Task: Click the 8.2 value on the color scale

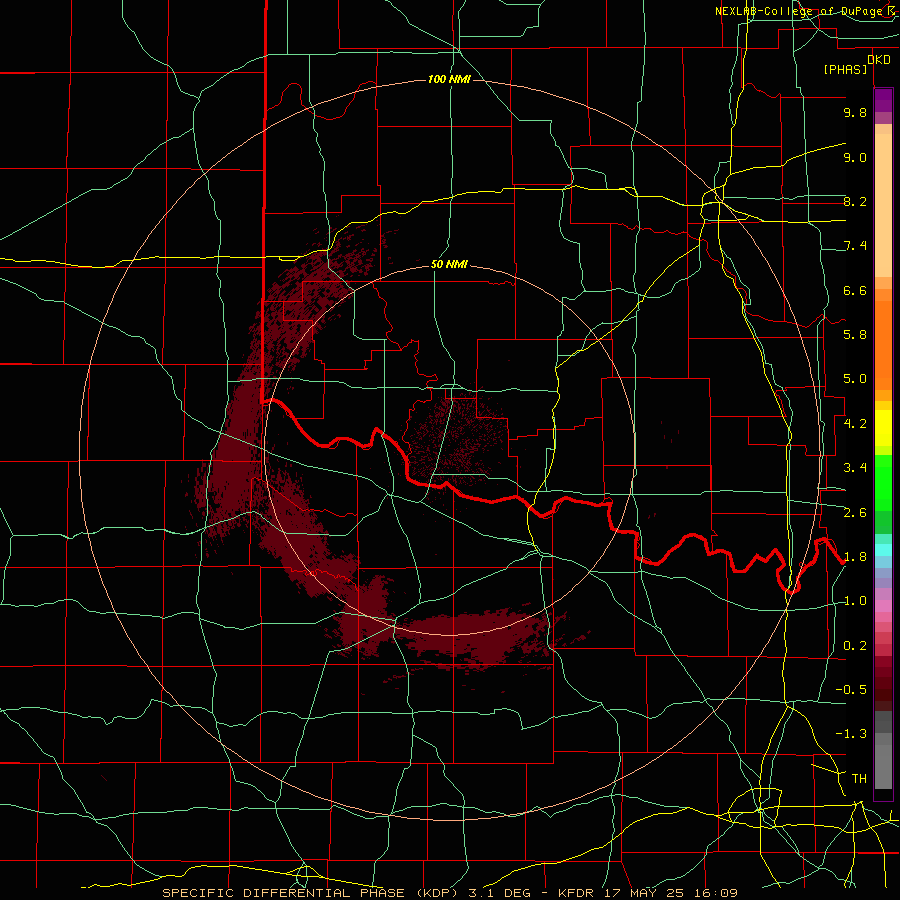Action: point(855,201)
